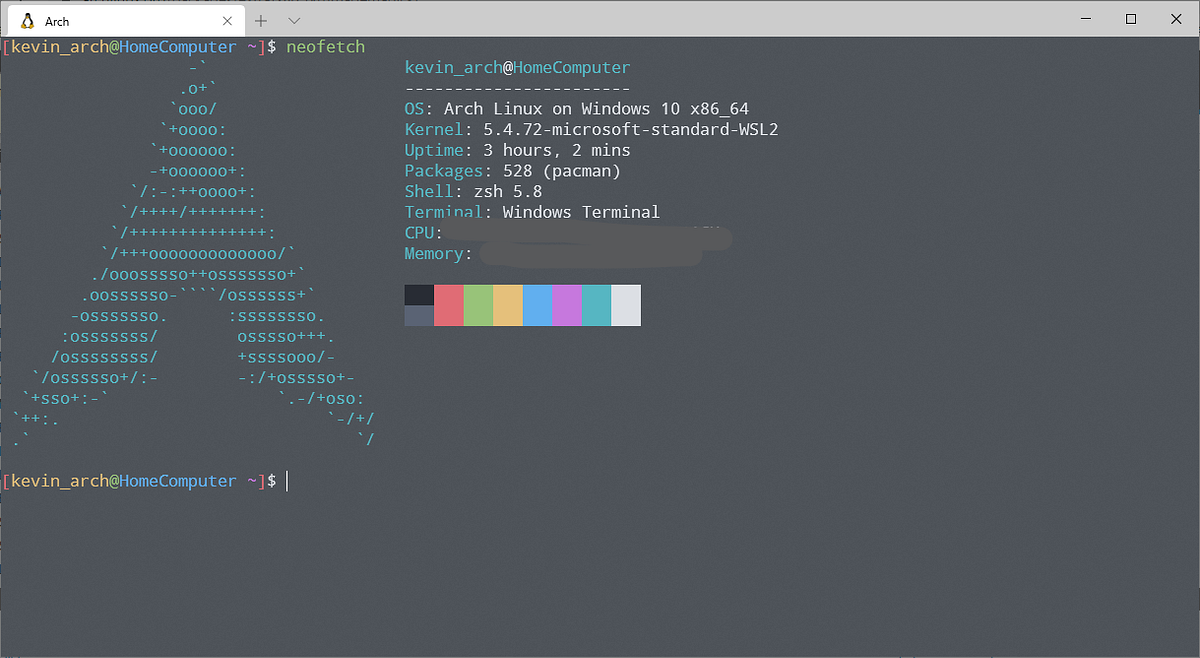This screenshot has width=1200, height=658.
Task: Click the blue color swatch
Action: coord(537,305)
